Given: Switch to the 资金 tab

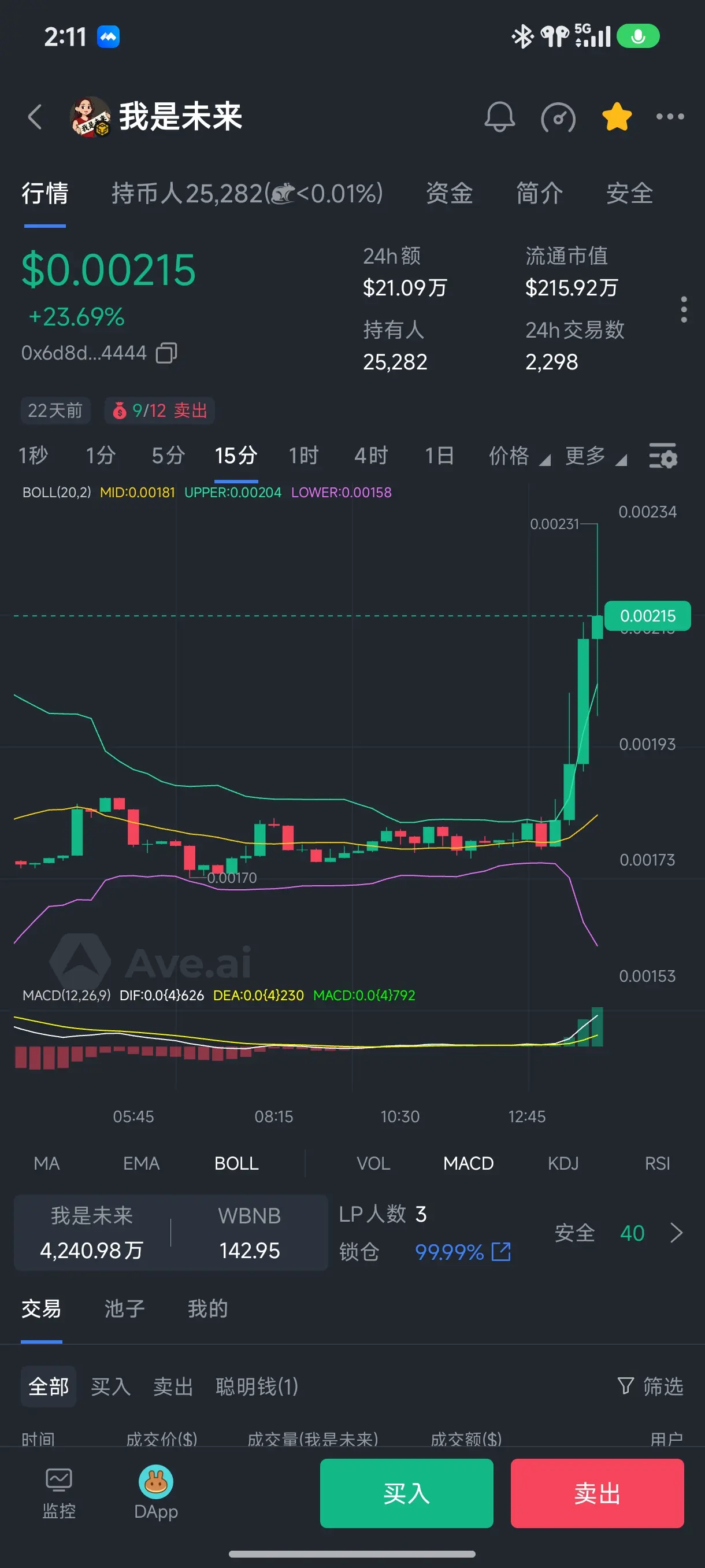Looking at the screenshot, I should (449, 194).
